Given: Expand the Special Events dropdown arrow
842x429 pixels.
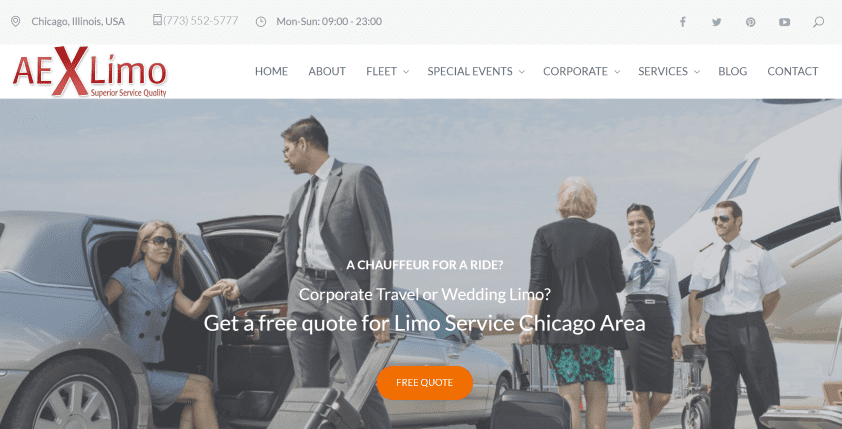Looking at the screenshot, I should [521, 71].
